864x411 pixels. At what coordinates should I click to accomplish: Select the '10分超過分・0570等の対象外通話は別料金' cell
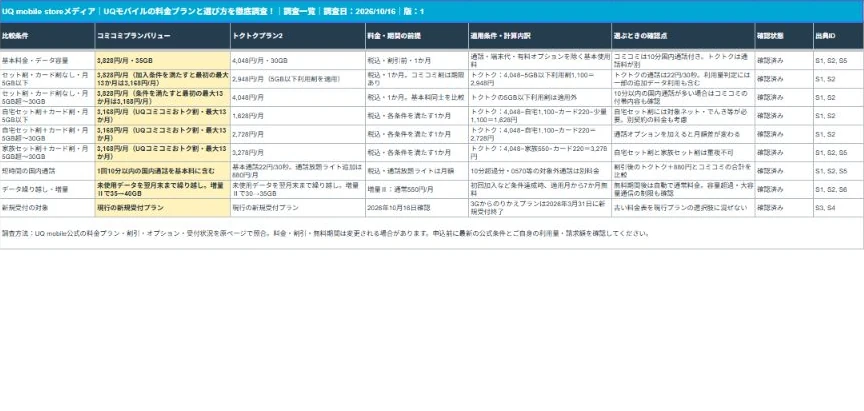tap(540, 171)
